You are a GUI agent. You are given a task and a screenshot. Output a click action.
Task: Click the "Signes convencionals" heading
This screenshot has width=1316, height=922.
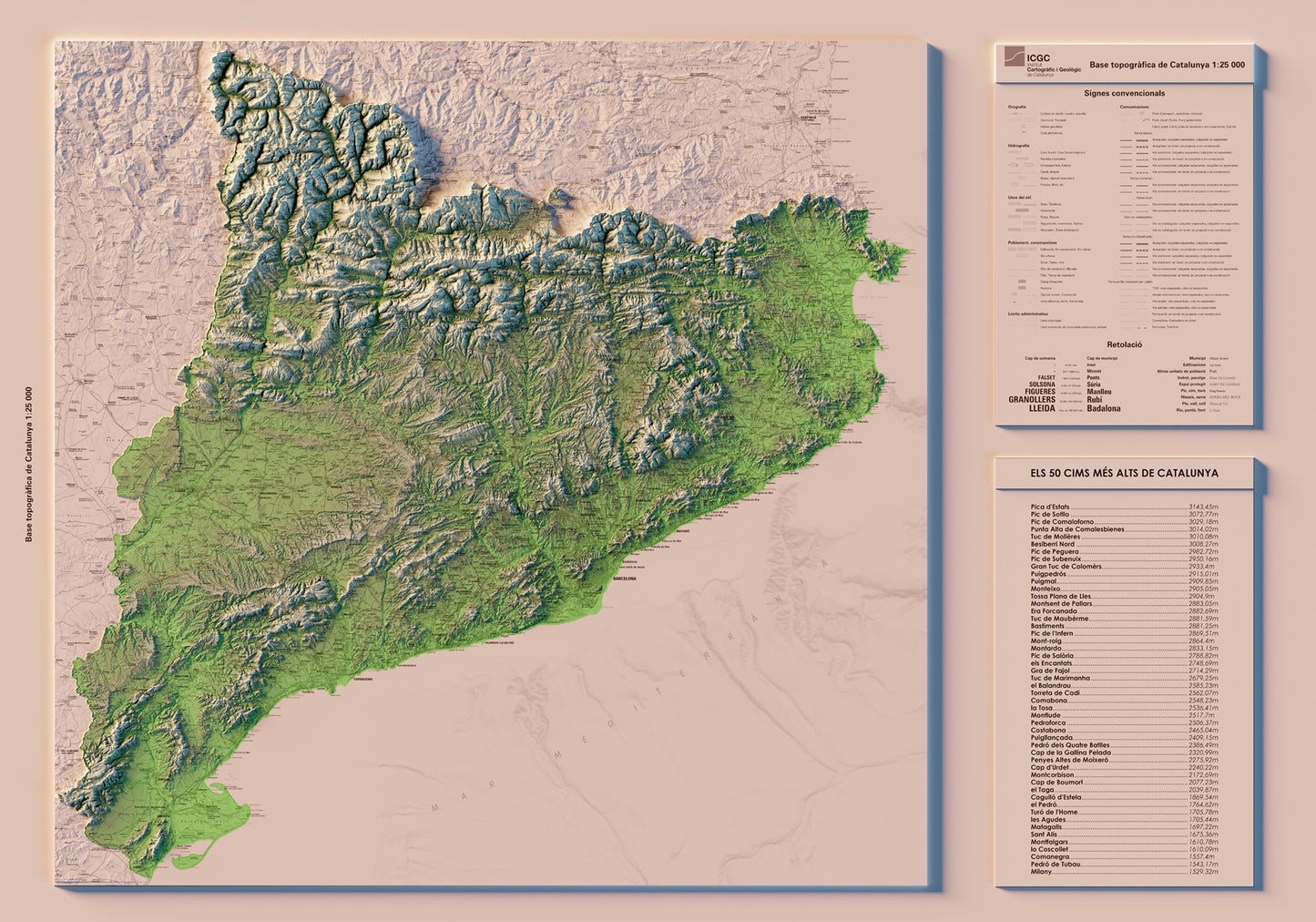point(1124,93)
